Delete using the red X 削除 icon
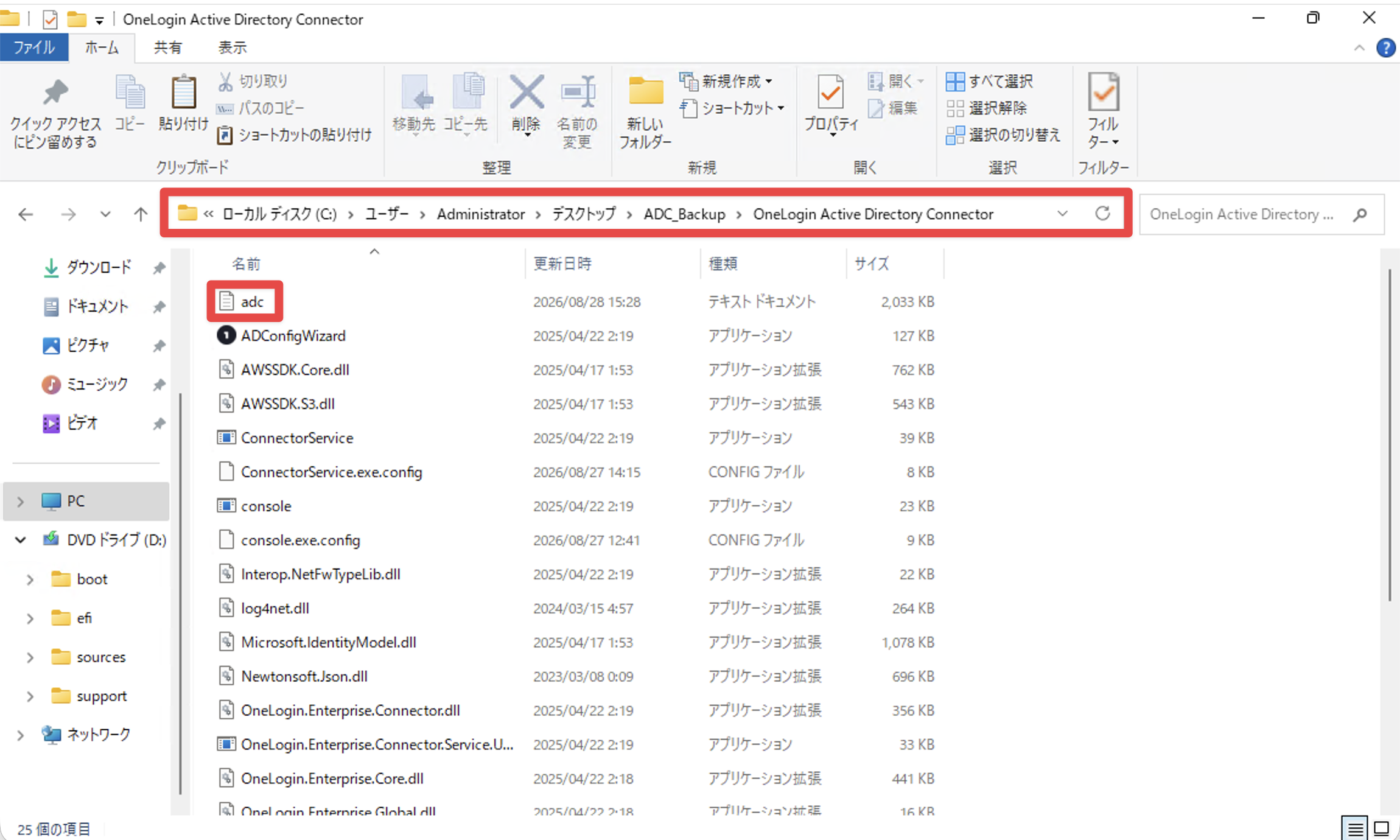1400x840 pixels. 526,103
